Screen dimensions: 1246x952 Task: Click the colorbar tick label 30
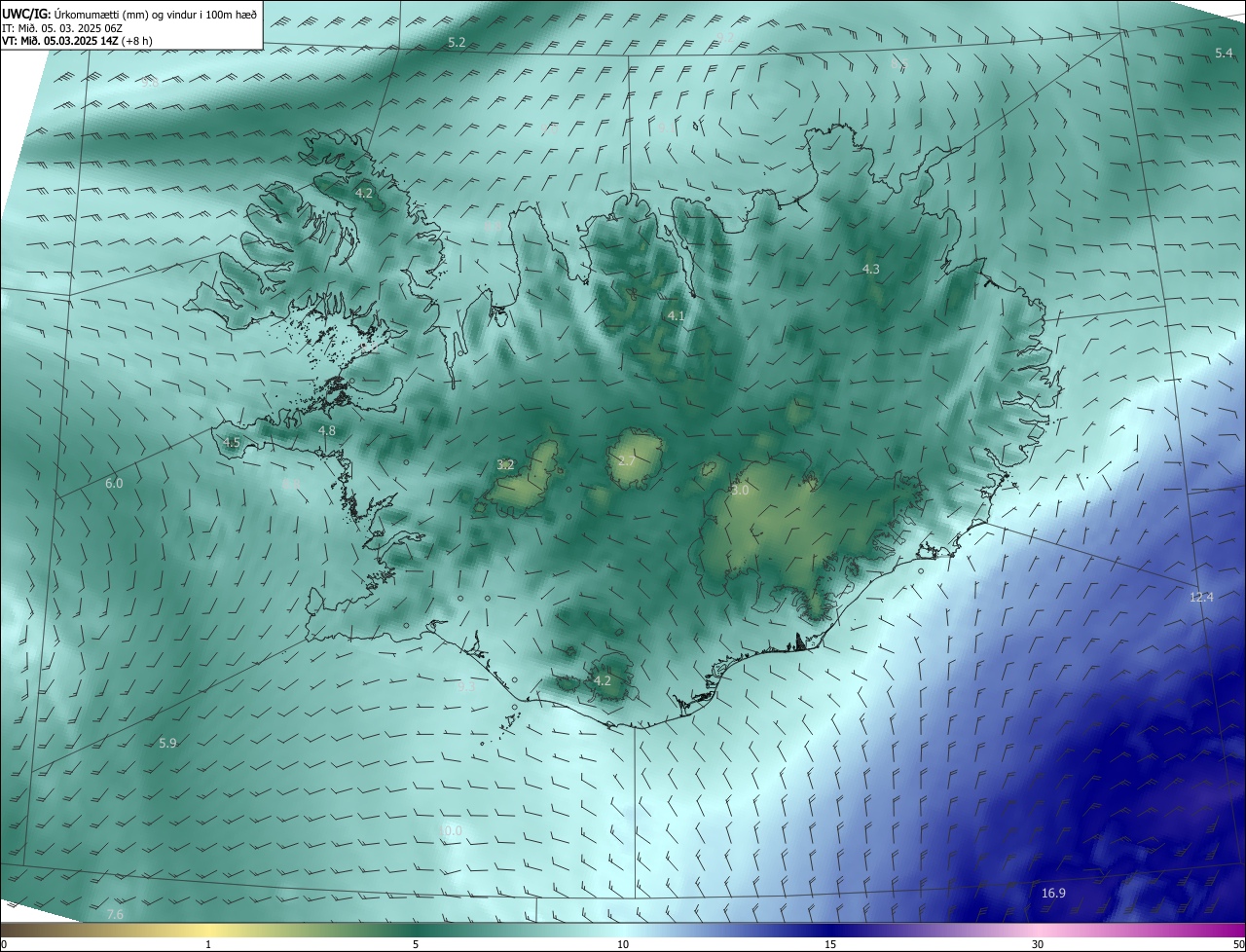pos(1038,944)
